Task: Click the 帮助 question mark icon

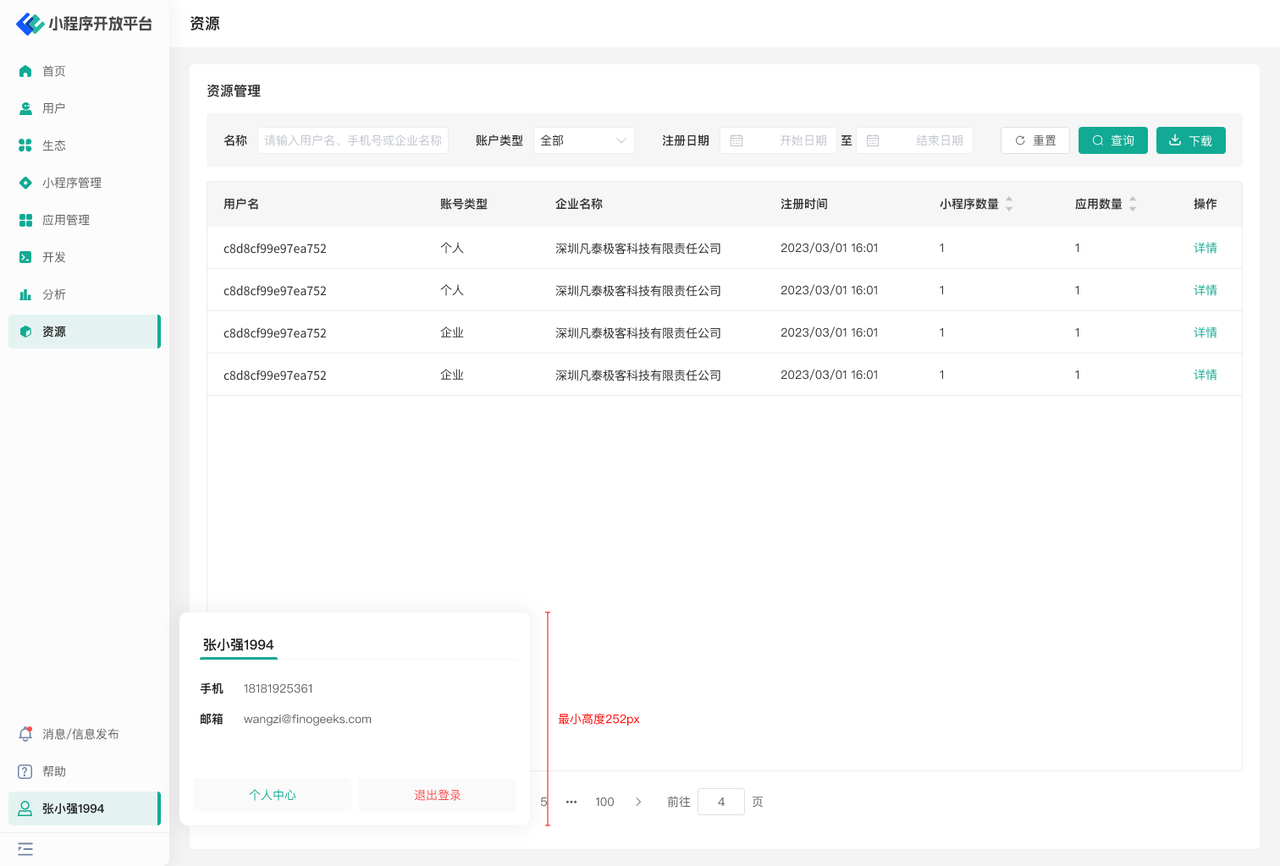Action: tap(26, 772)
